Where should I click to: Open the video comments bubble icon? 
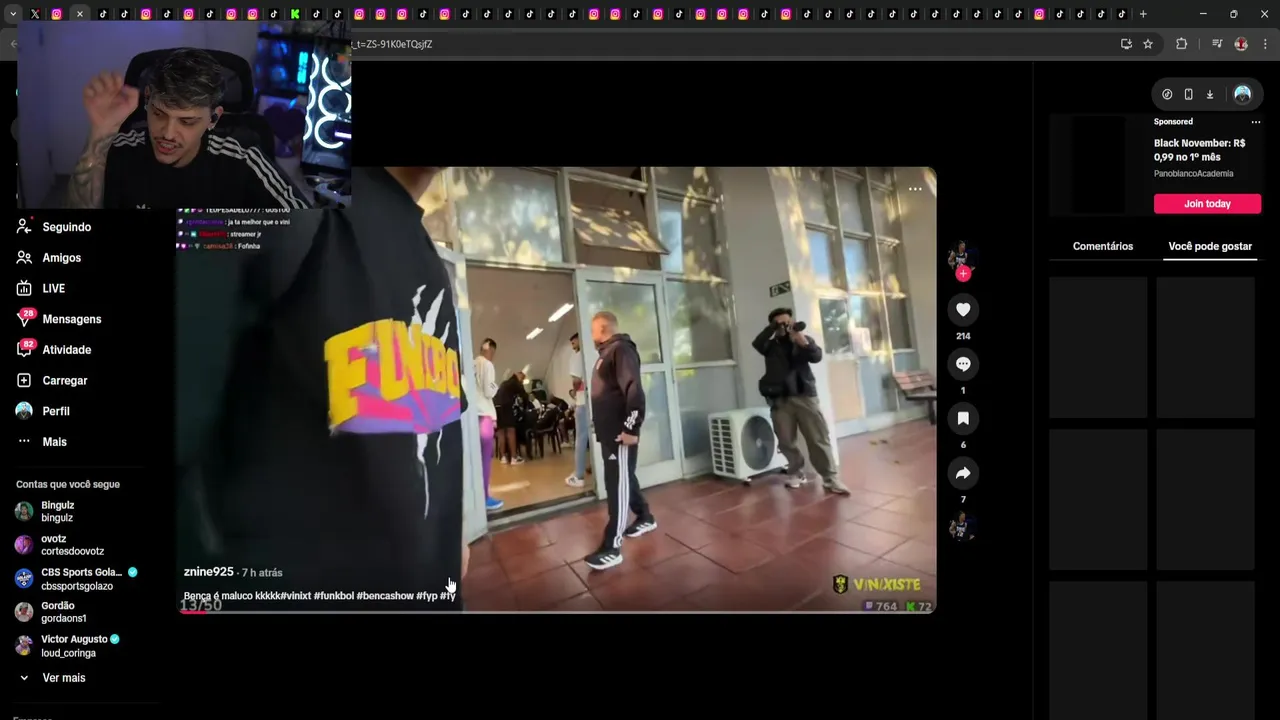(963, 364)
